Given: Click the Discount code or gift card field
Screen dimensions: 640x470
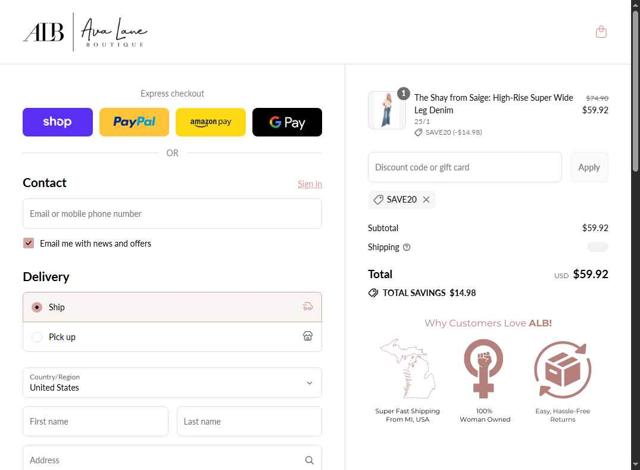Looking at the screenshot, I should [465, 167].
